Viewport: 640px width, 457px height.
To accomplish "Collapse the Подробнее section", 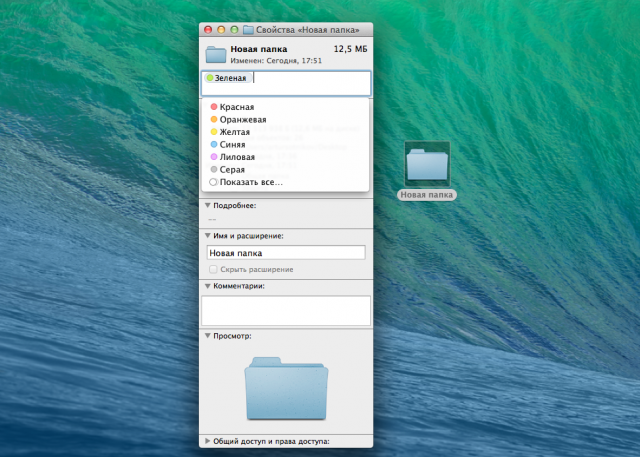I will (207, 206).
